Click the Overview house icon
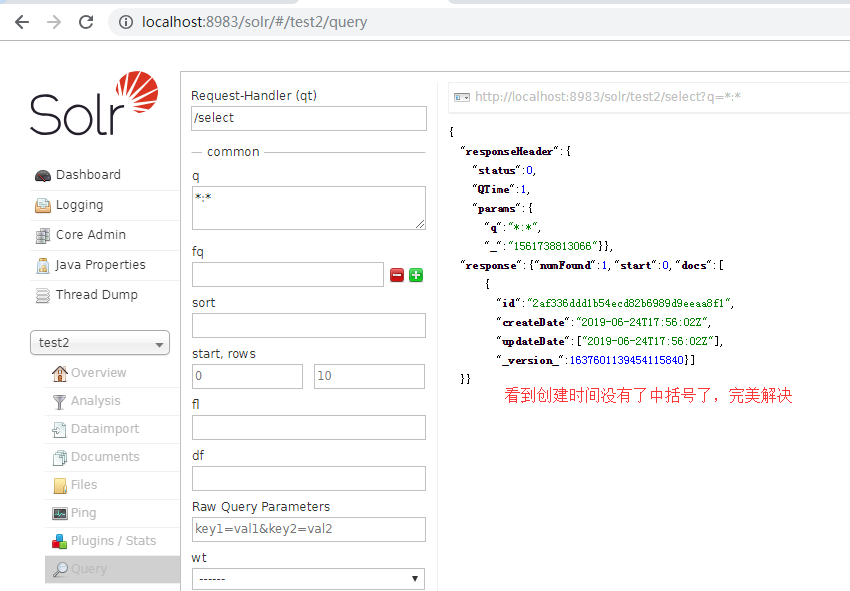Screen dimensions: 850x591 pos(60,373)
